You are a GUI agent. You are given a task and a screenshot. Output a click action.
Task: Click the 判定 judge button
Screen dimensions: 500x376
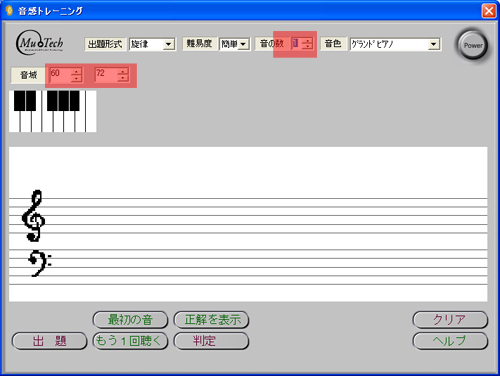pos(211,341)
